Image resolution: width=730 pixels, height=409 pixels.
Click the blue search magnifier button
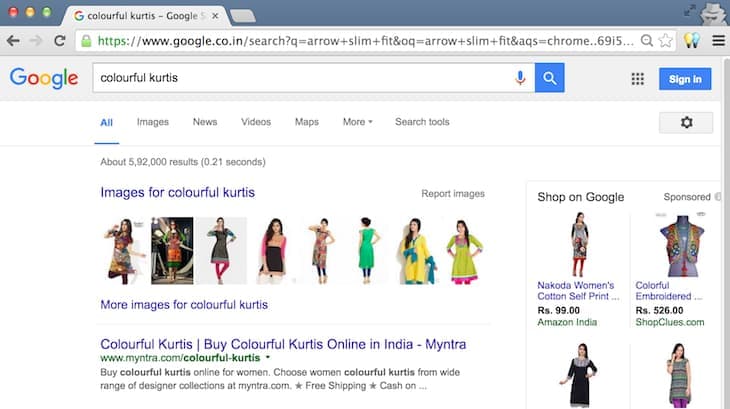coord(549,78)
